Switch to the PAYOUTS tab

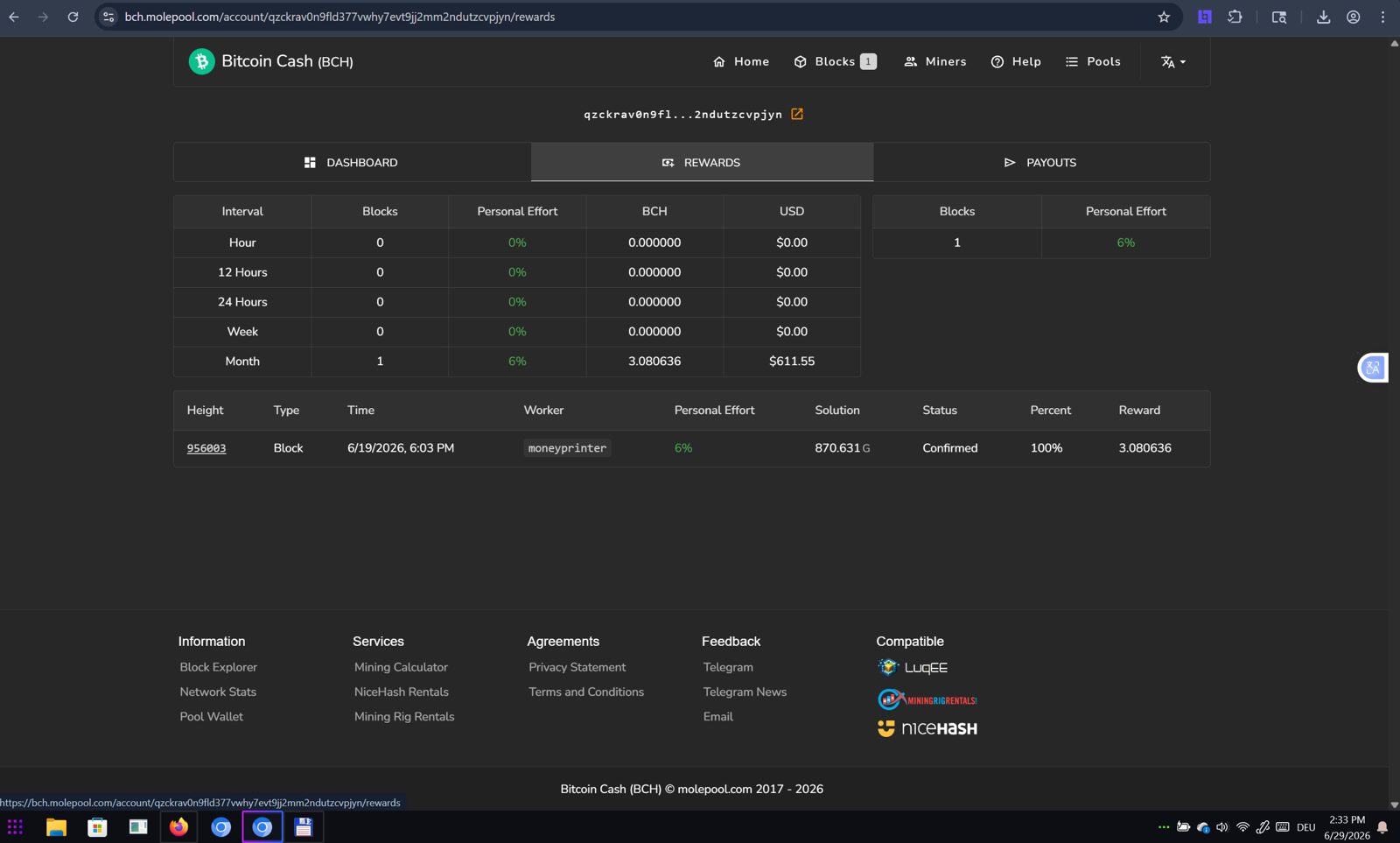(1041, 162)
